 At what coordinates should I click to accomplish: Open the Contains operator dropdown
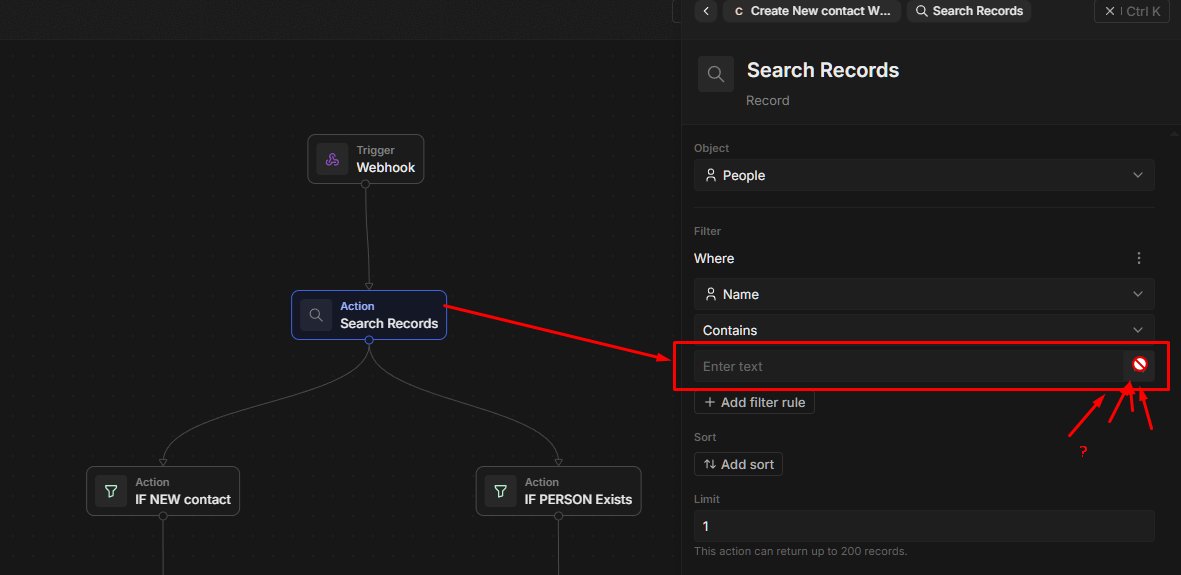click(924, 330)
